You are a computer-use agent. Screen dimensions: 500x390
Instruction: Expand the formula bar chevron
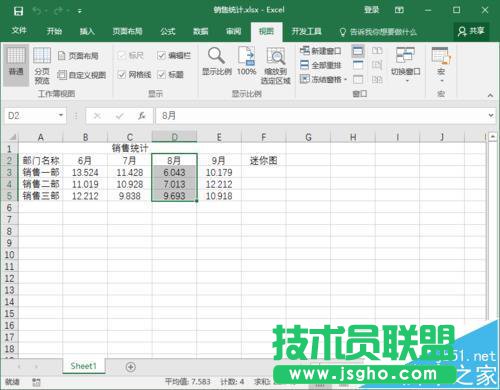(491, 115)
